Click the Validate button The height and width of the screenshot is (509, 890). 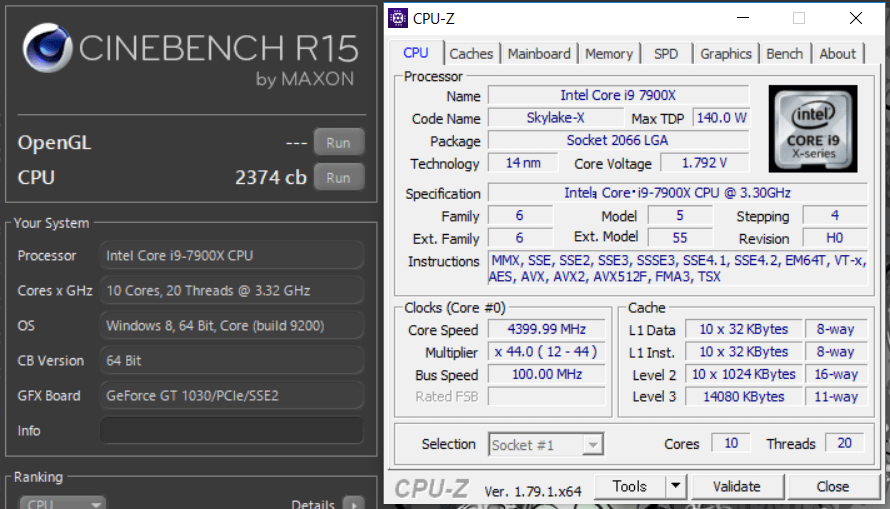(737, 486)
